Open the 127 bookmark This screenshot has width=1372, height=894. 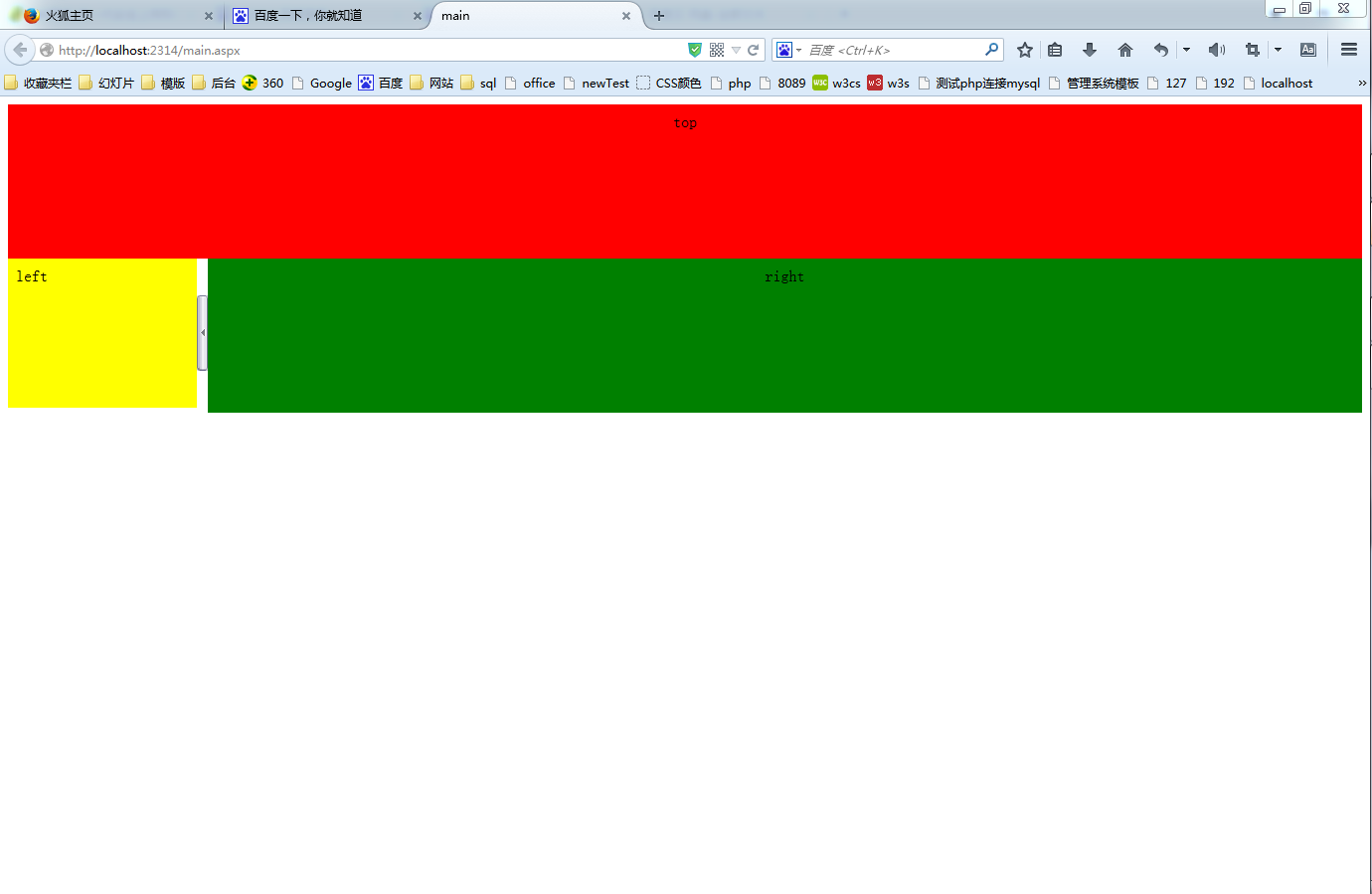click(x=1167, y=83)
